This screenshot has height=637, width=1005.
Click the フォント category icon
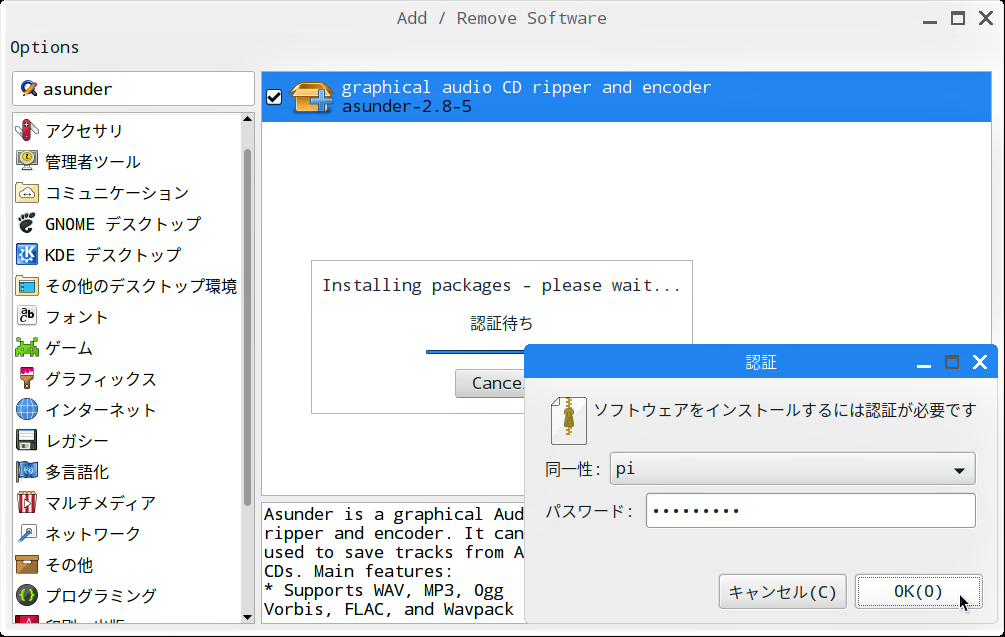point(27,316)
